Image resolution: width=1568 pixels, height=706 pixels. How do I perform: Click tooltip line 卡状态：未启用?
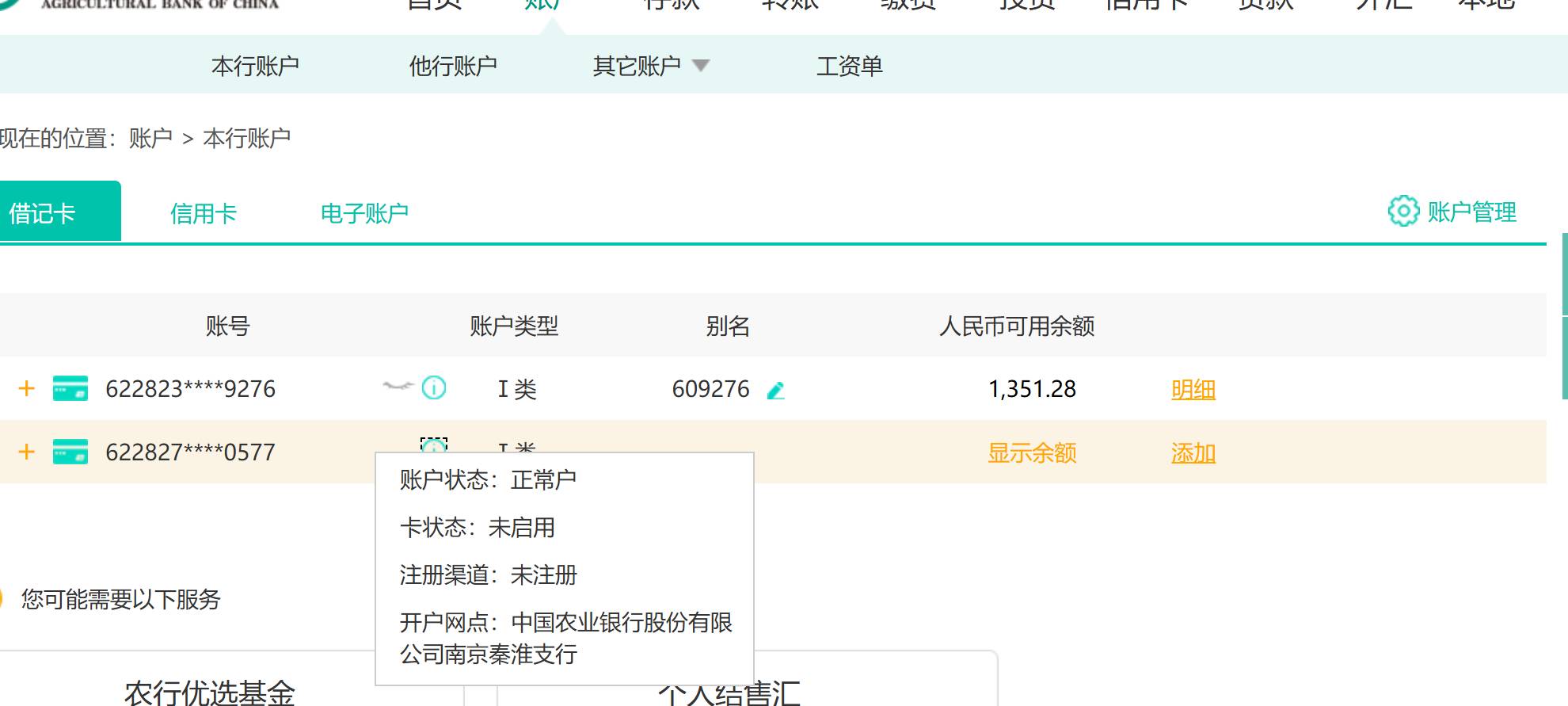coord(478,527)
